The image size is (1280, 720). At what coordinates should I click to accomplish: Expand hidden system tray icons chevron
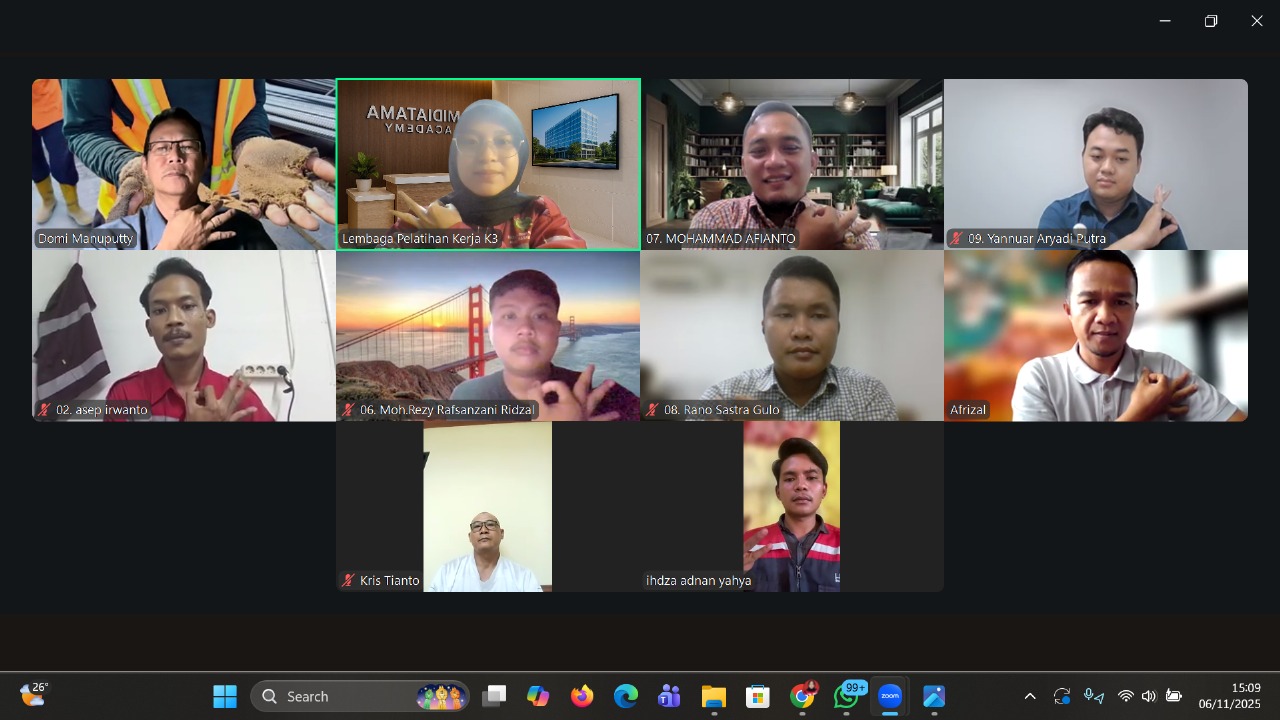pos(1030,696)
